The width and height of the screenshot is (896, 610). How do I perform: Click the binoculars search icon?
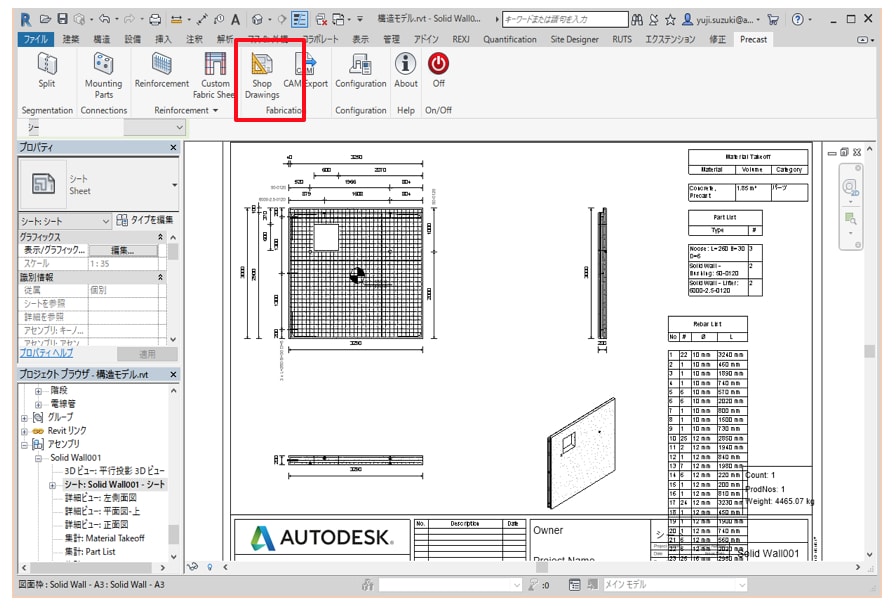coord(637,19)
